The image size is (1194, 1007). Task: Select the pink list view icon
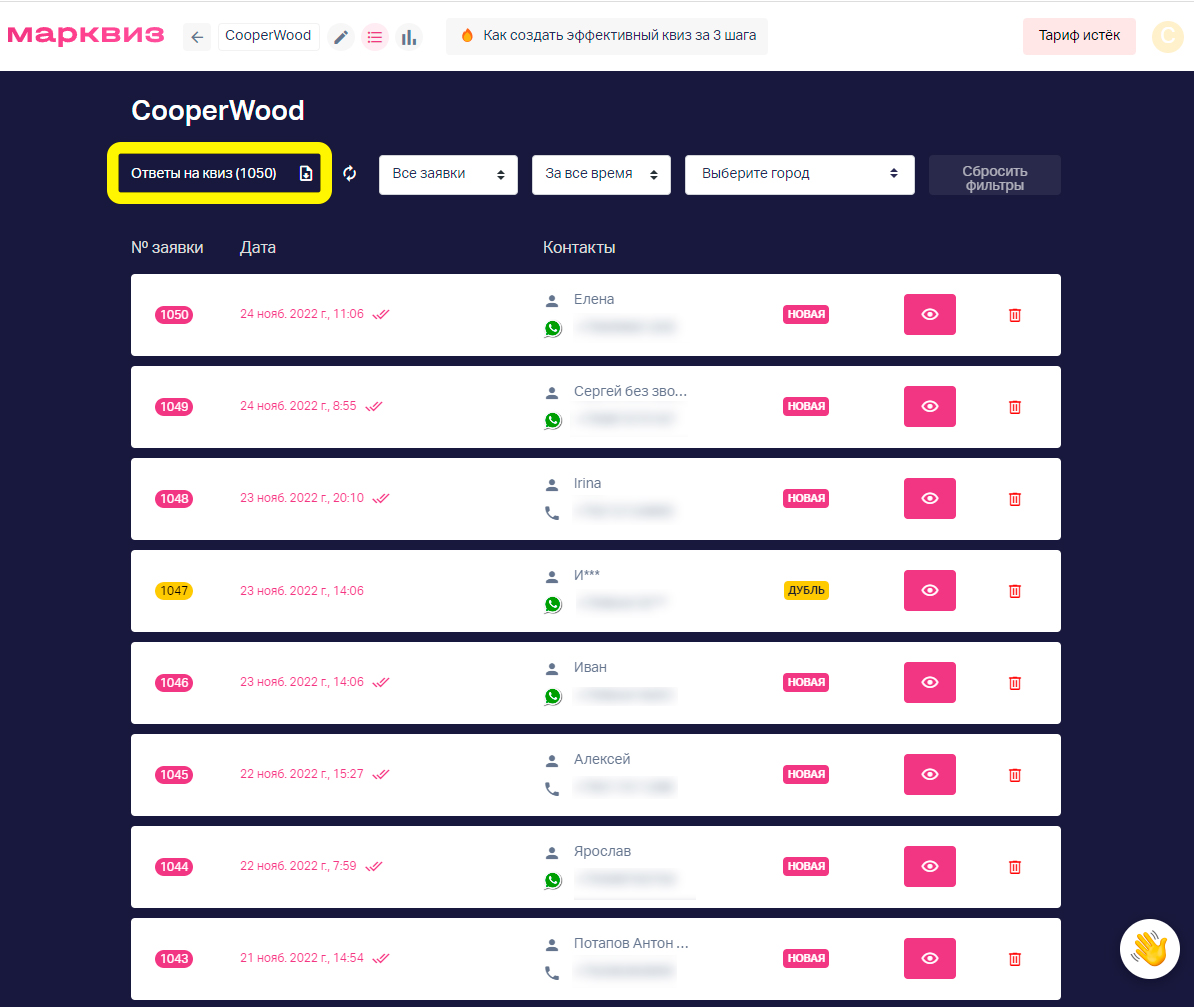pyautogui.click(x=375, y=37)
